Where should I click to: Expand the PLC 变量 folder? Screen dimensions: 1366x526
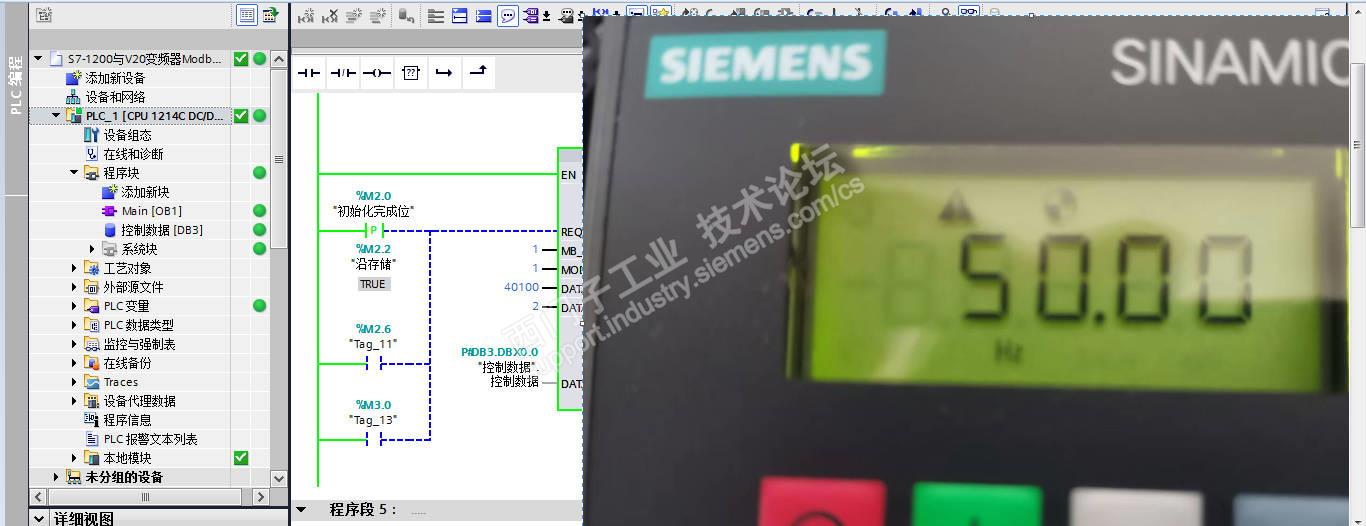pos(74,306)
